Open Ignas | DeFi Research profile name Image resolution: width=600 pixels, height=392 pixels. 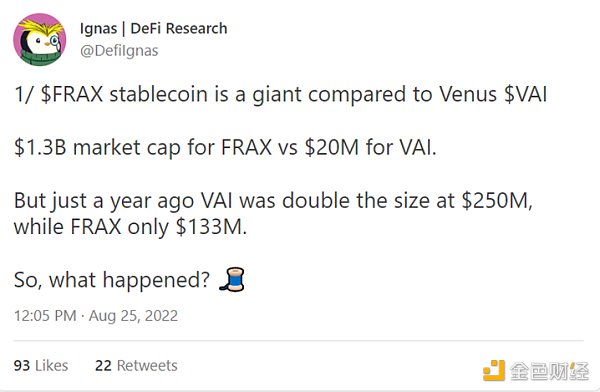tap(153, 28)
